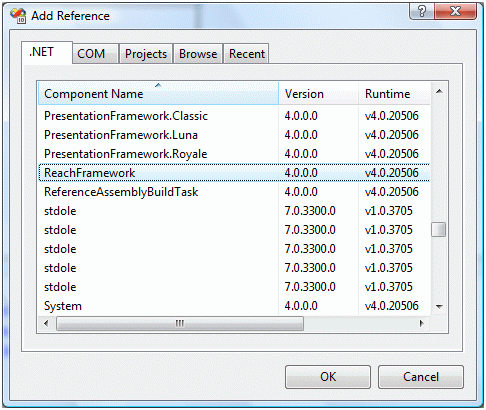Confirm with the OK button
486x410 pixels.
(x=328, y=377)
